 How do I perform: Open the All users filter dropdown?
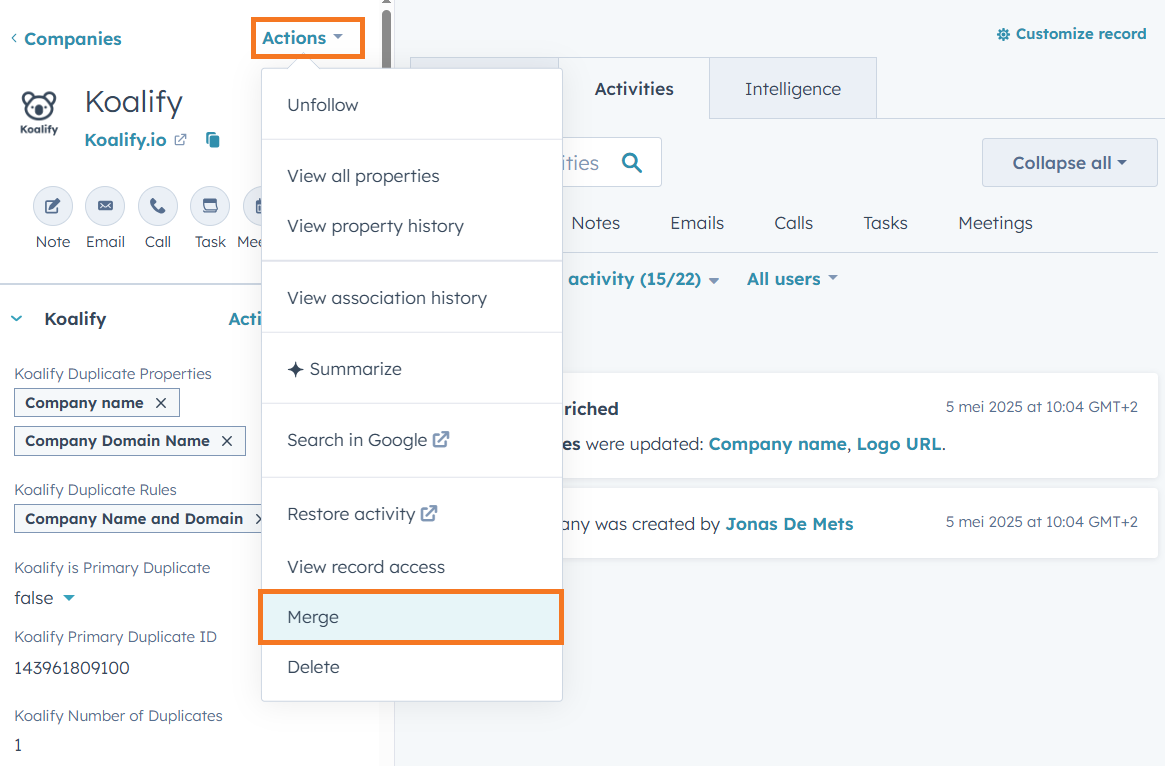point(791,279)
